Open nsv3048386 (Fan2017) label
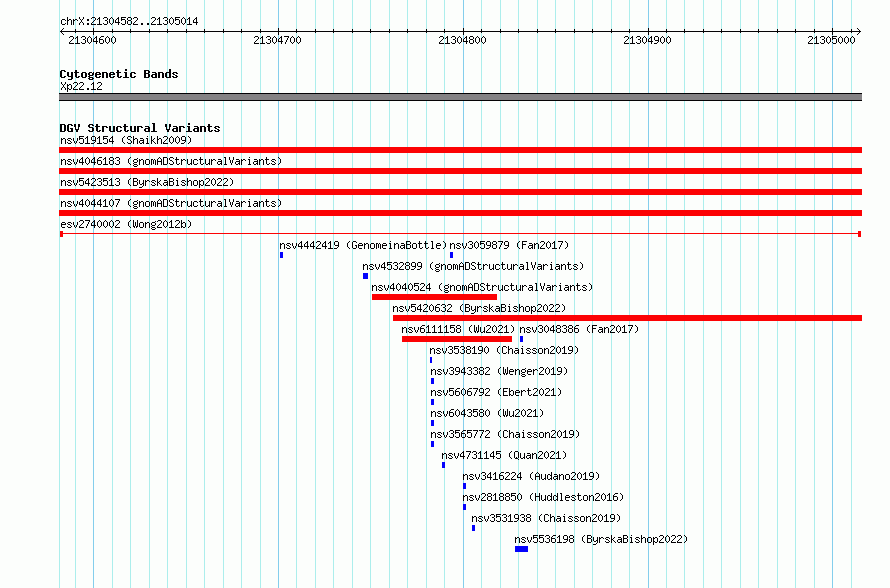 (x=580, y=329)
